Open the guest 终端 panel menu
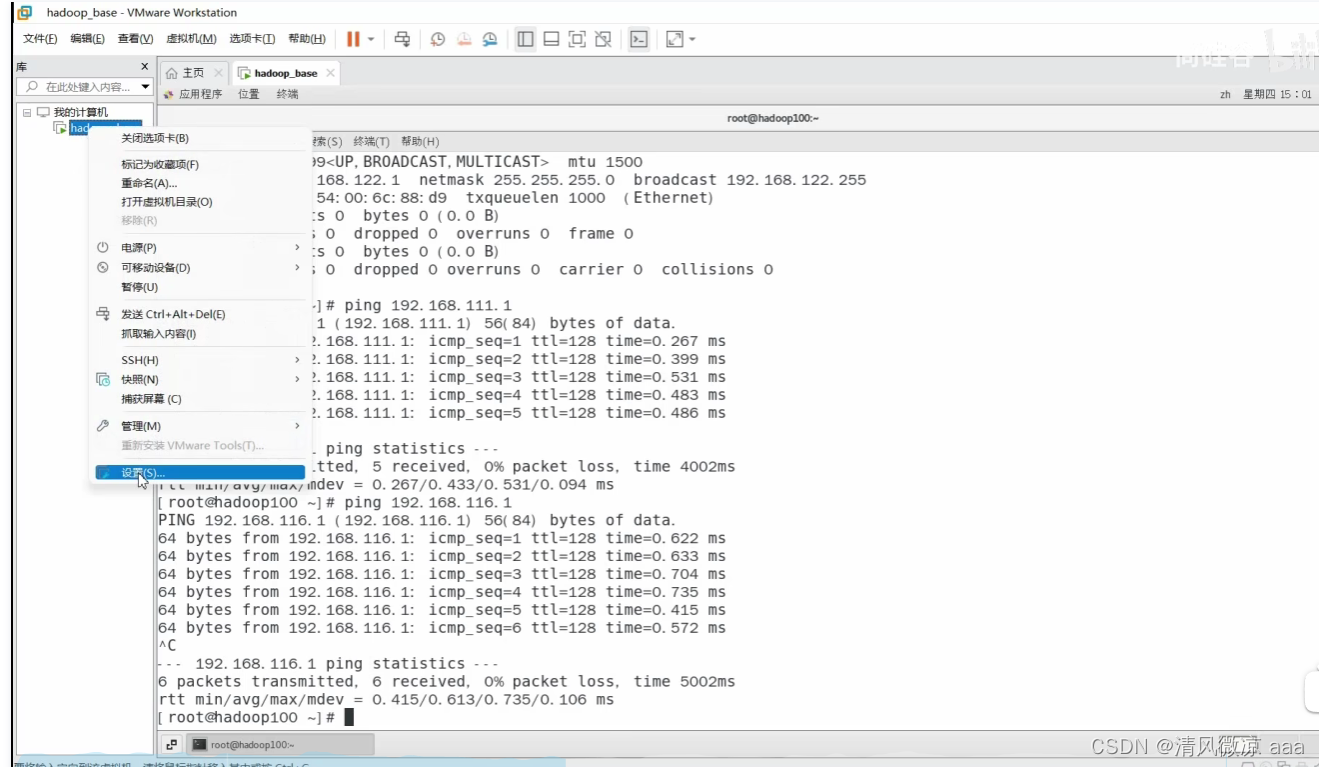1319x767 pixels. tap(288, 94)
